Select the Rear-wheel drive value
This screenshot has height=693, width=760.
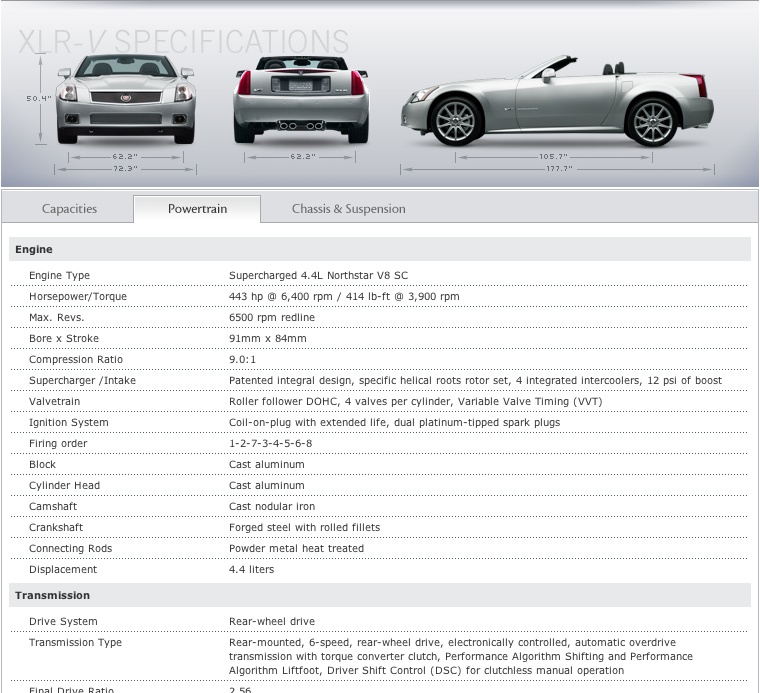pos(271,621)
